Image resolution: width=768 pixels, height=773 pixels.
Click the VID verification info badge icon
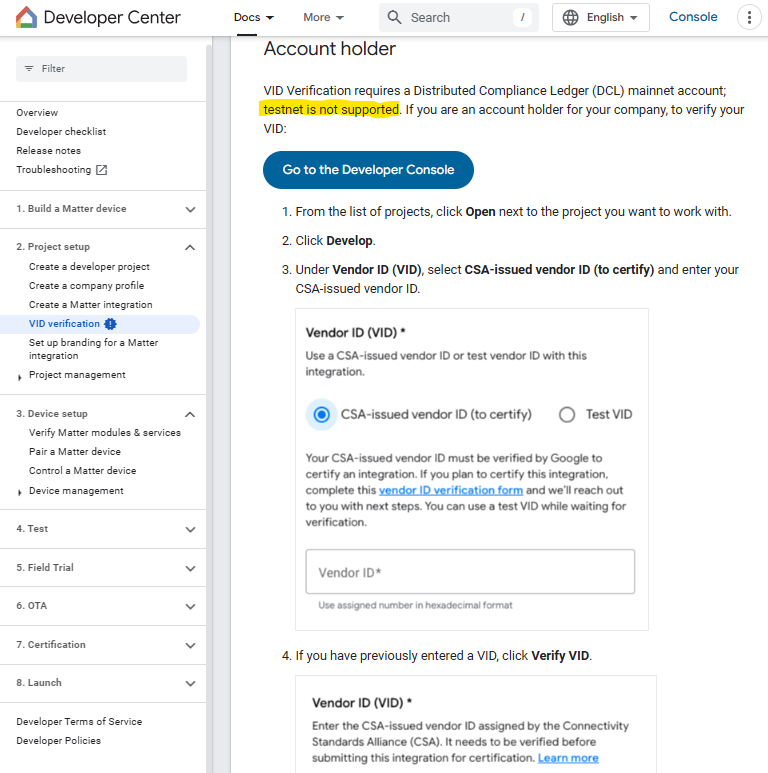pos(110,324)
